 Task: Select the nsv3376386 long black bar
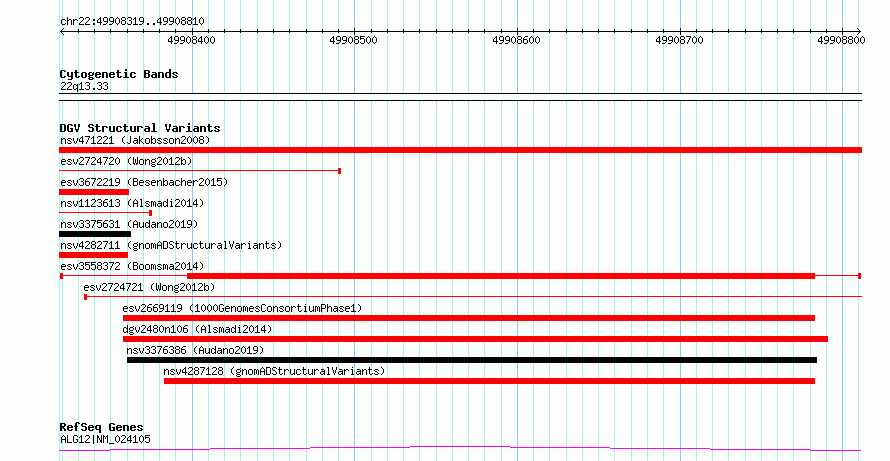[472, 360]
